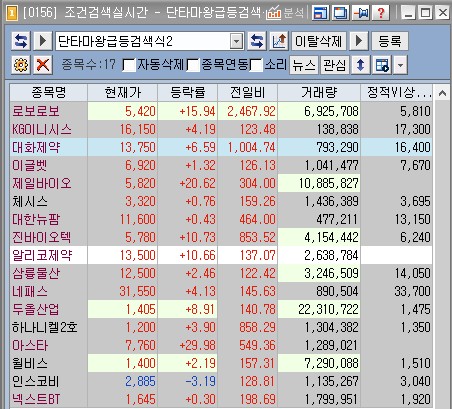Click the 등록 button
The width and height of the screenshot is (452, 409).
(x=389, y=41)
